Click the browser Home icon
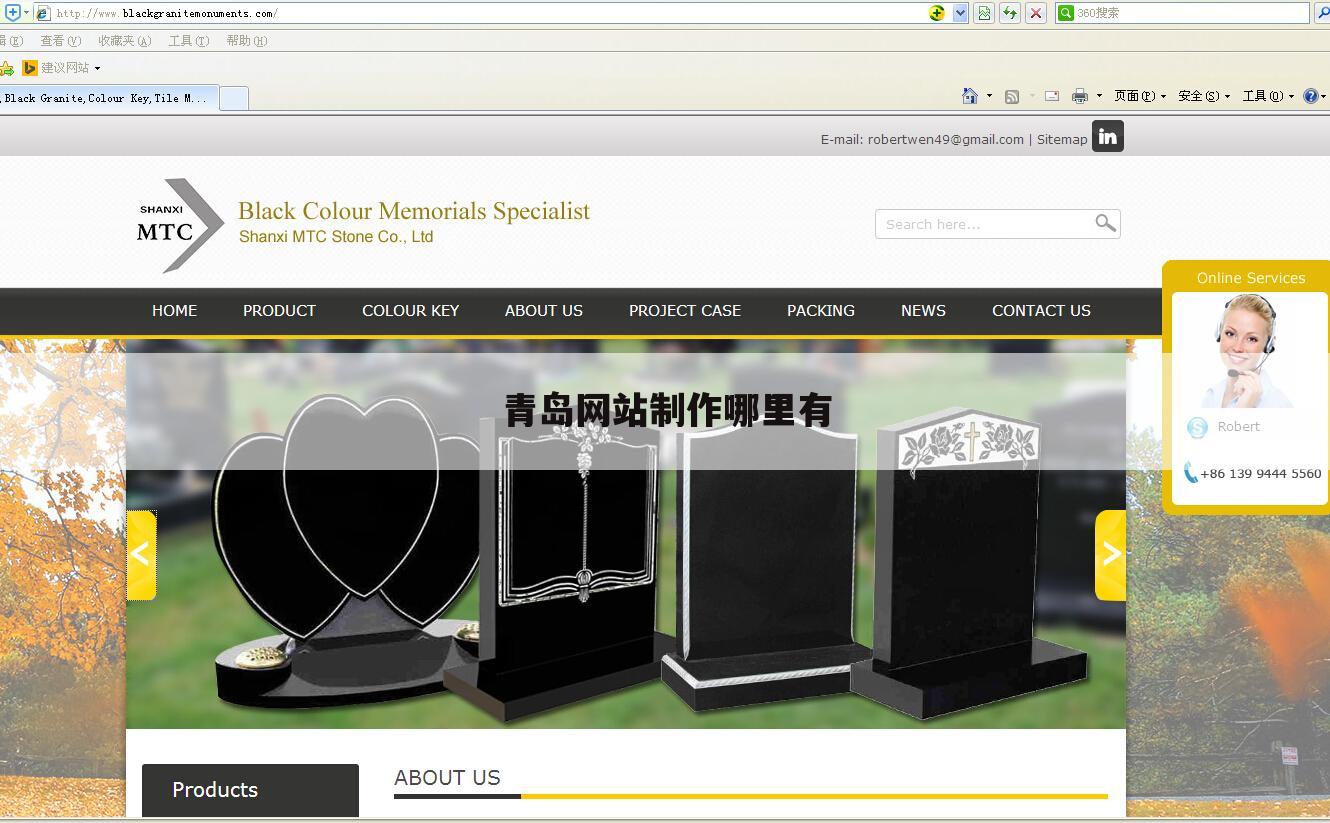The image size is (1330, 823). point(969,96)
